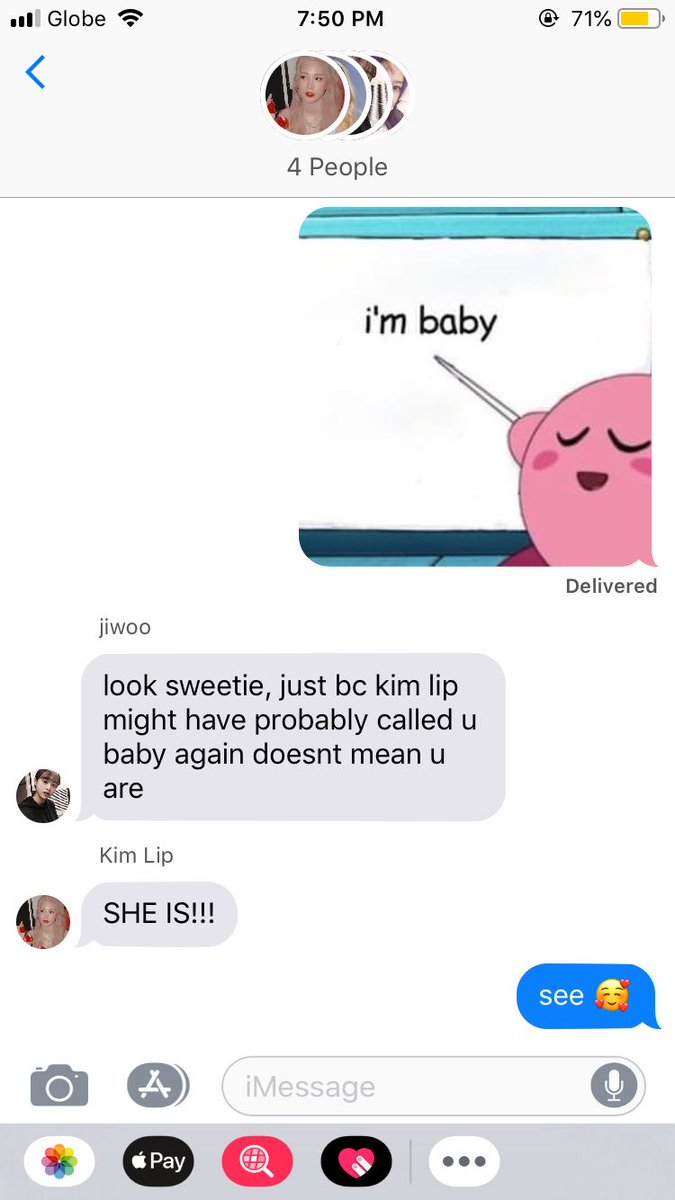Open the black heart Digital Touch app
This screenshot has height=1200, width=675.
coord(356,1161)
